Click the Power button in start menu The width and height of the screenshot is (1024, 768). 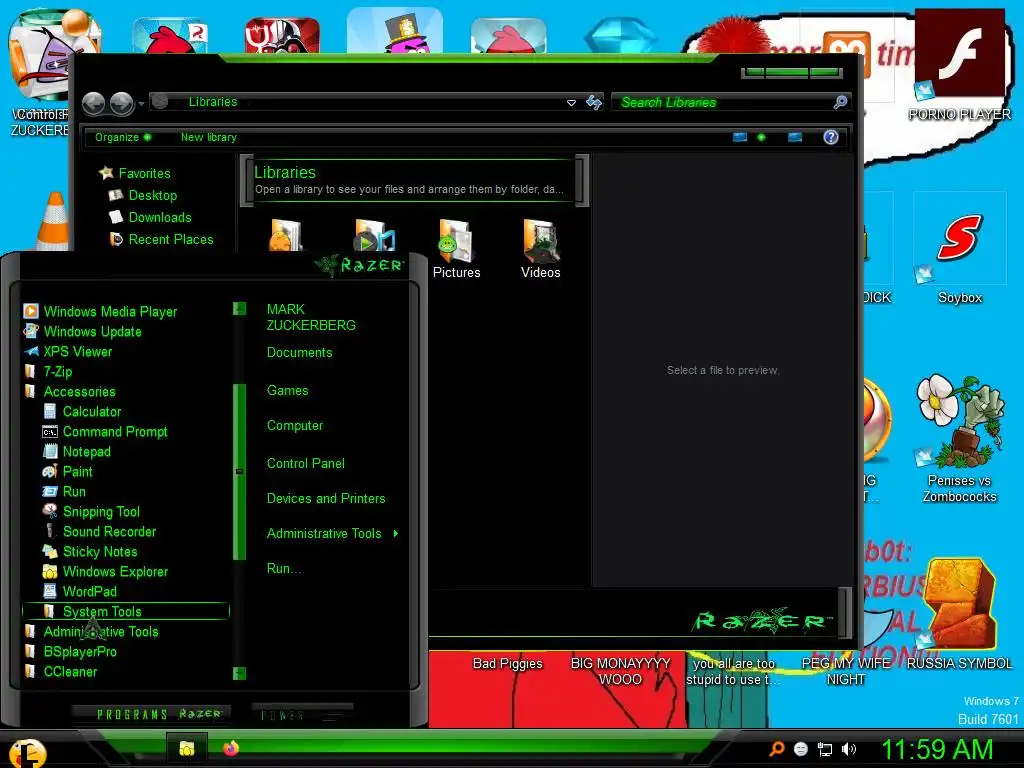click(302, 714)
